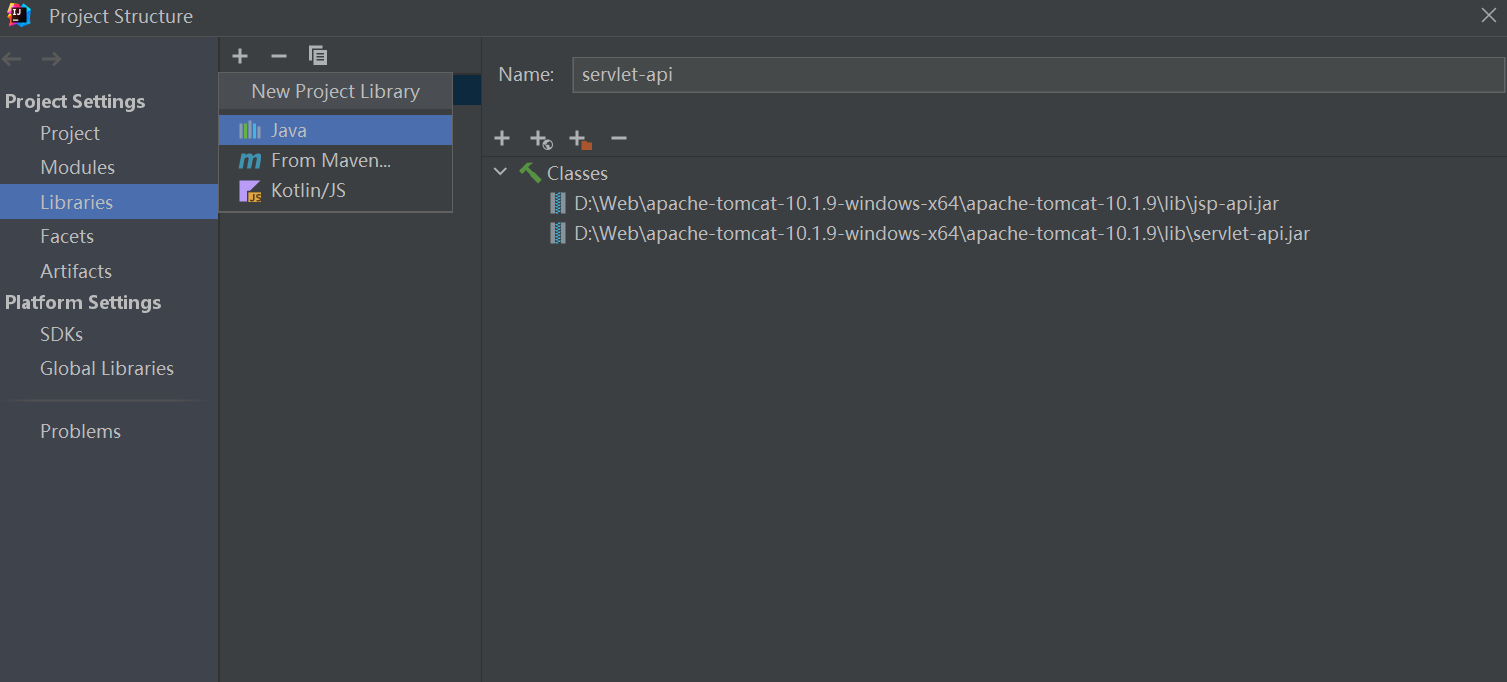Open the Artifacts settings page

pyautogui.click(x=76, y=271)
